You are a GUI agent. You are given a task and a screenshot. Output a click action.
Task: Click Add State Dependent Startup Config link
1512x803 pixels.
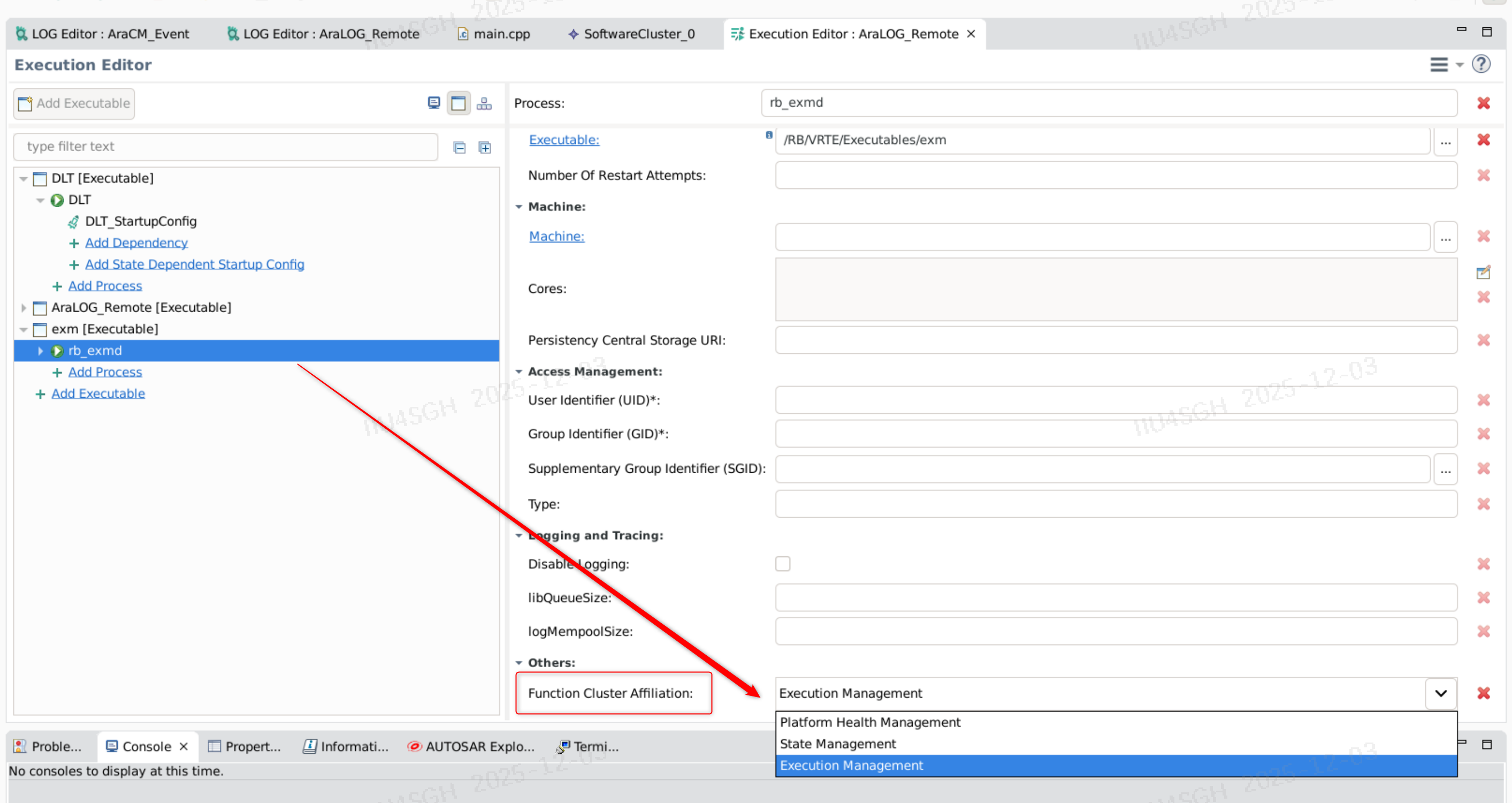pos(194,264)
